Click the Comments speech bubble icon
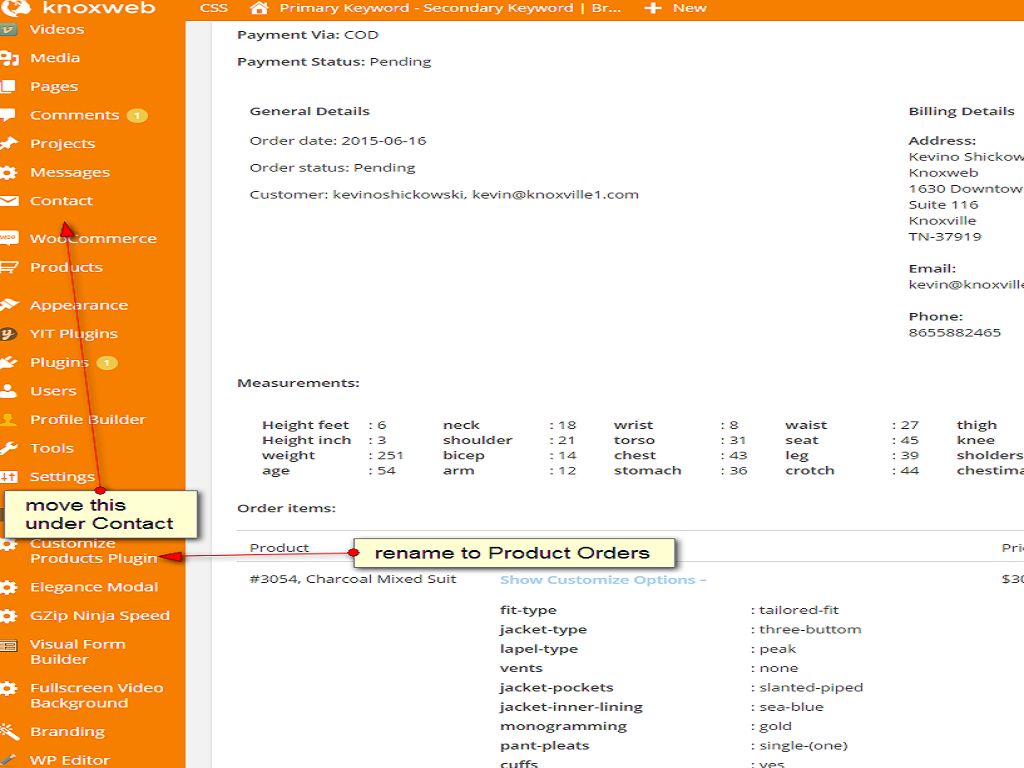1024x768 pixels. click(8, 116)
